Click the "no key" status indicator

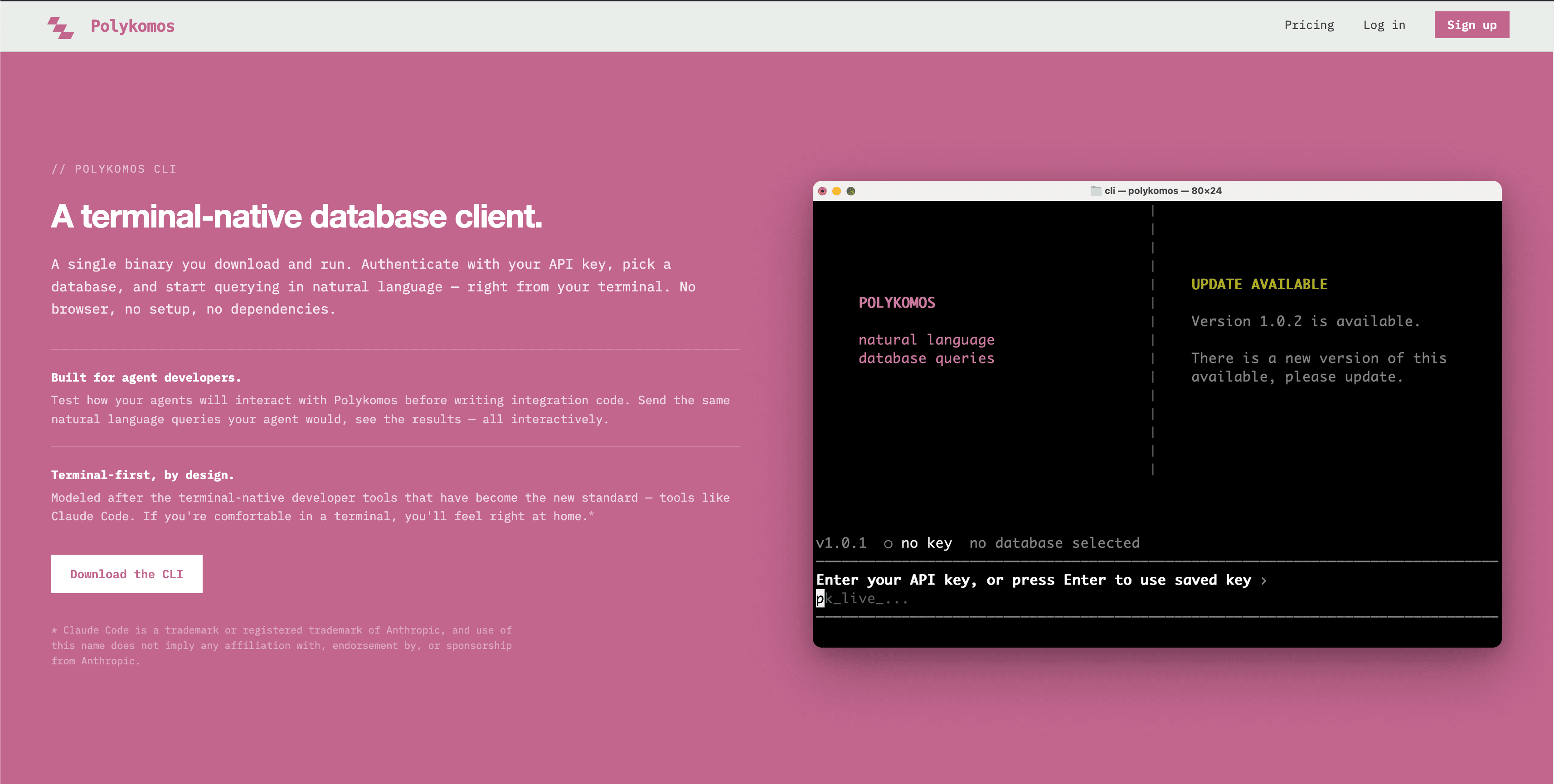pos(925,543)
